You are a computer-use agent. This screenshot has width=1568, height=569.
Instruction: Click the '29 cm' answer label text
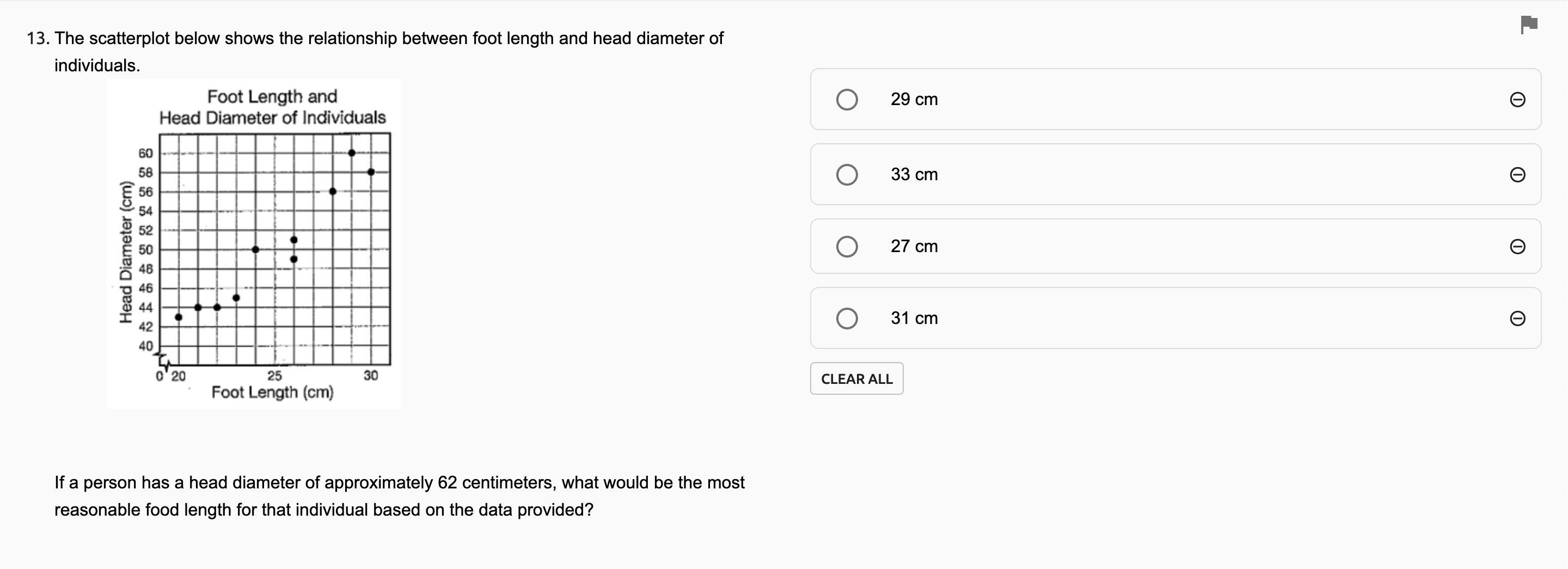coord(914,99)
